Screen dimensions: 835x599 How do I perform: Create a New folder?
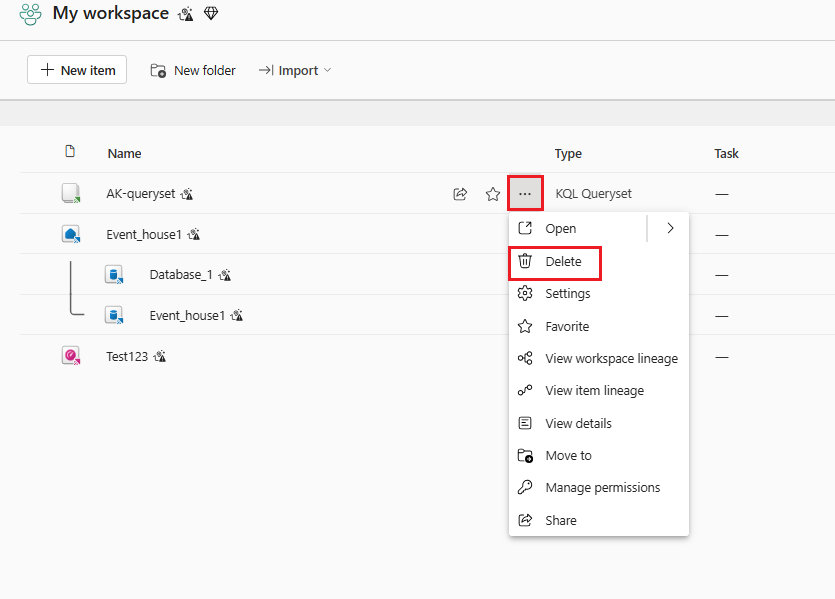pos(193,70)
